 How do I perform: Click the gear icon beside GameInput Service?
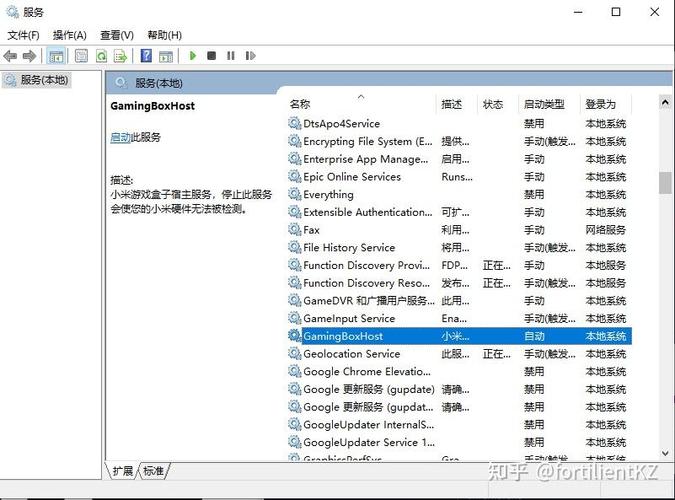(294, 318)
